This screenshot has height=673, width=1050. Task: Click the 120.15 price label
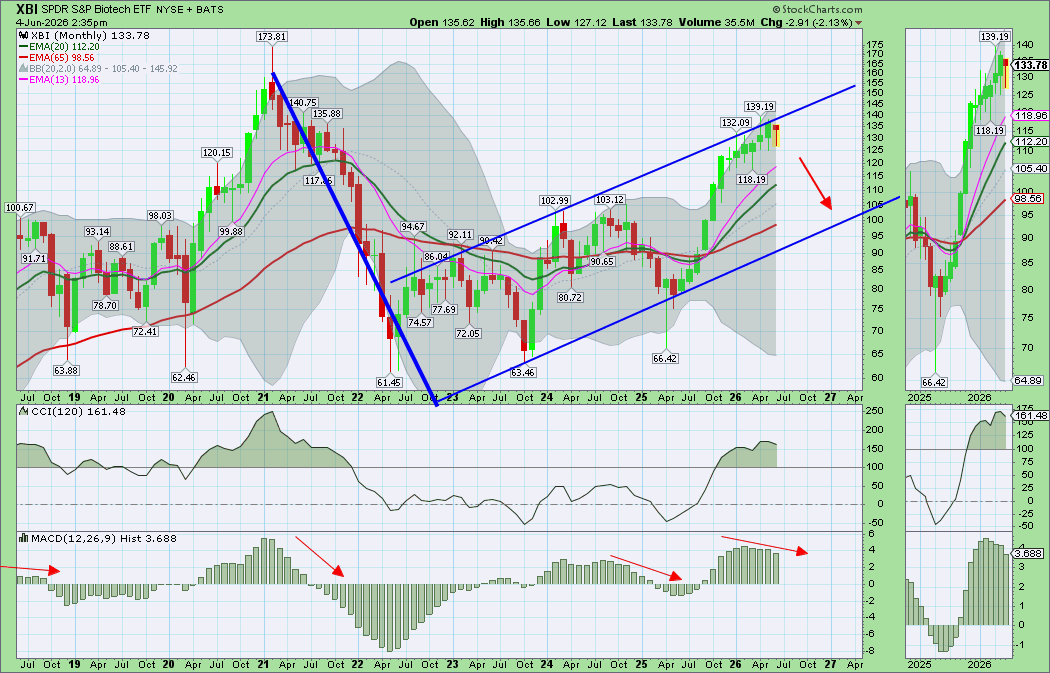coord(216,152)
